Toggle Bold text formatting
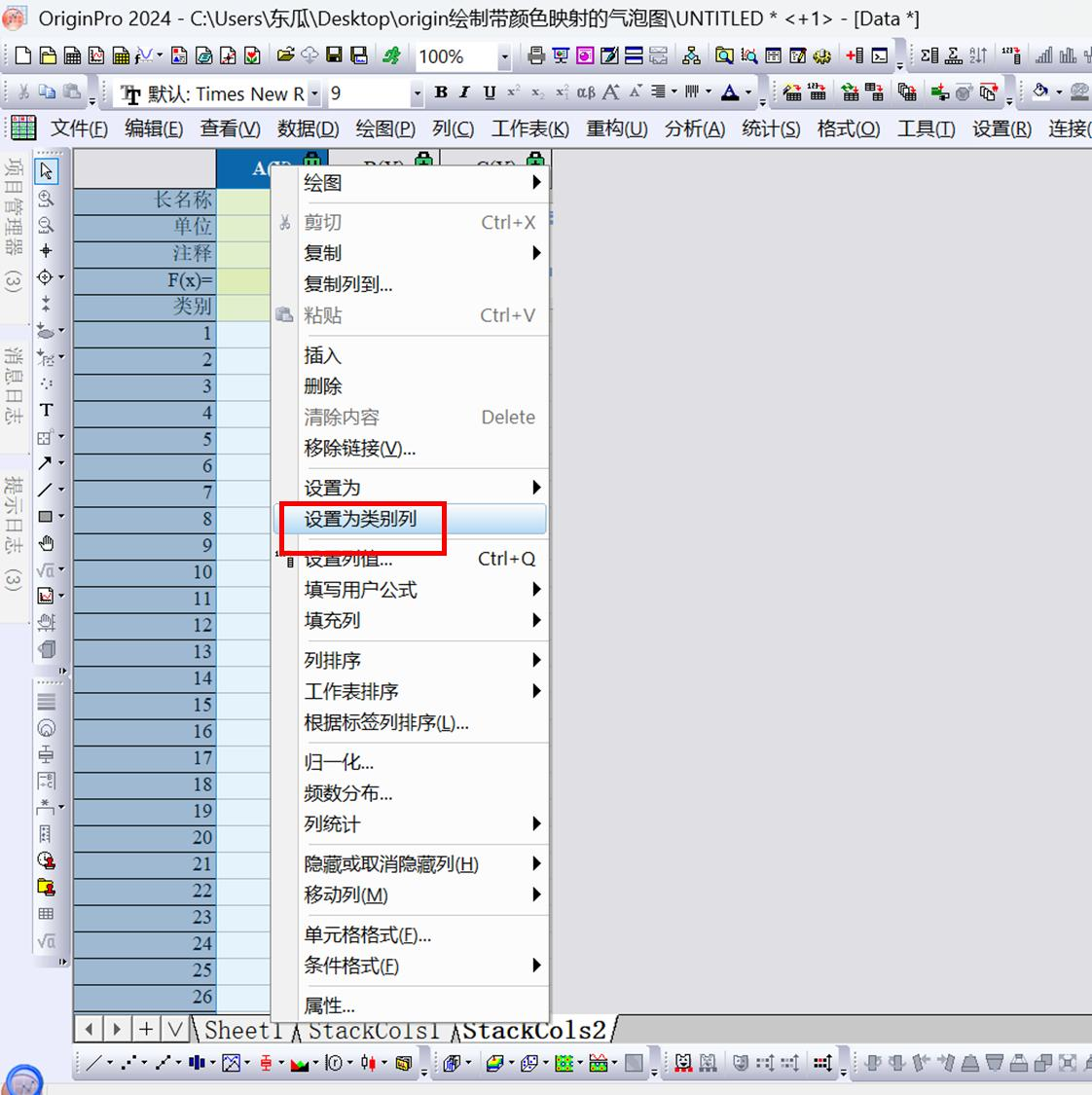Image resolution: width=1092 pixels, height=1095 pixels. tap(441, 92)
